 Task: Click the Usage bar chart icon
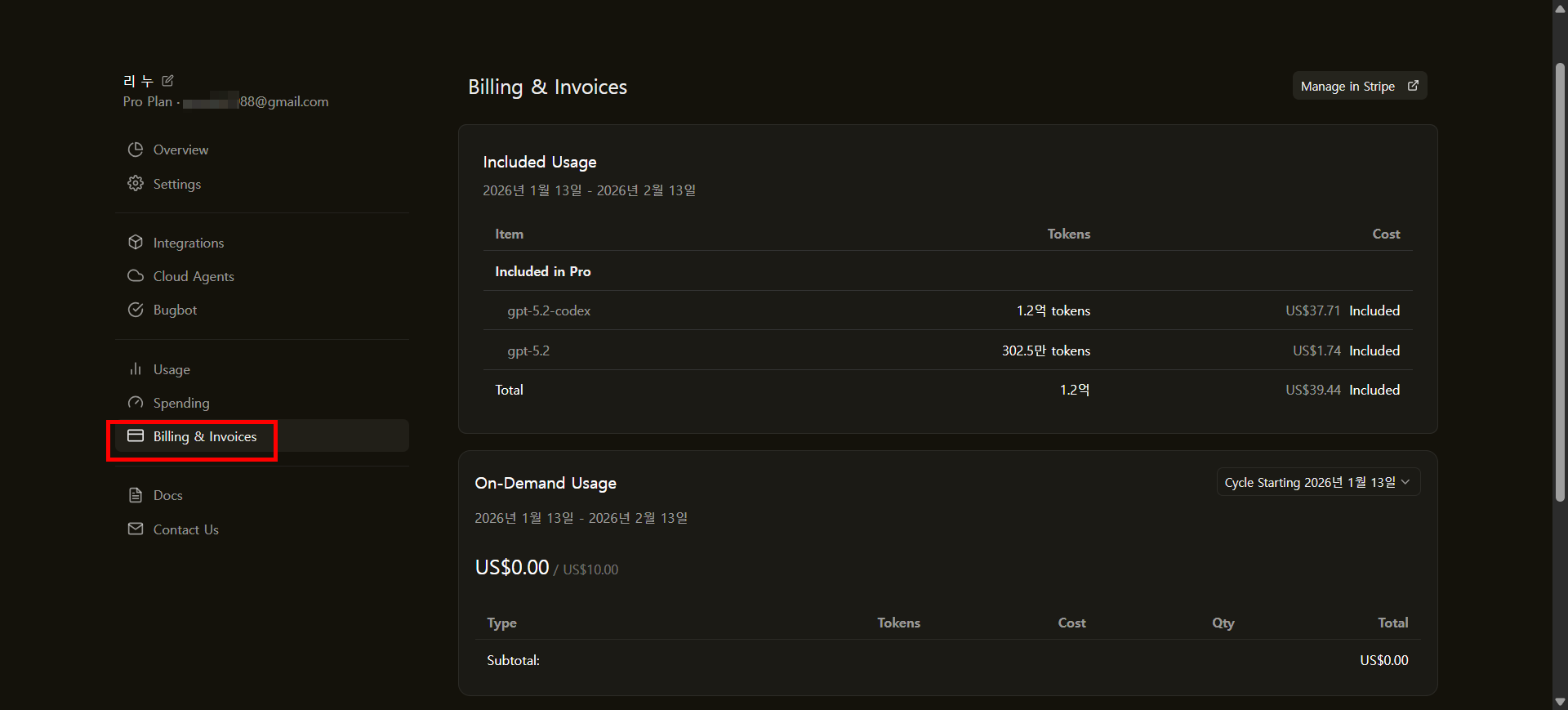point(136,369)
